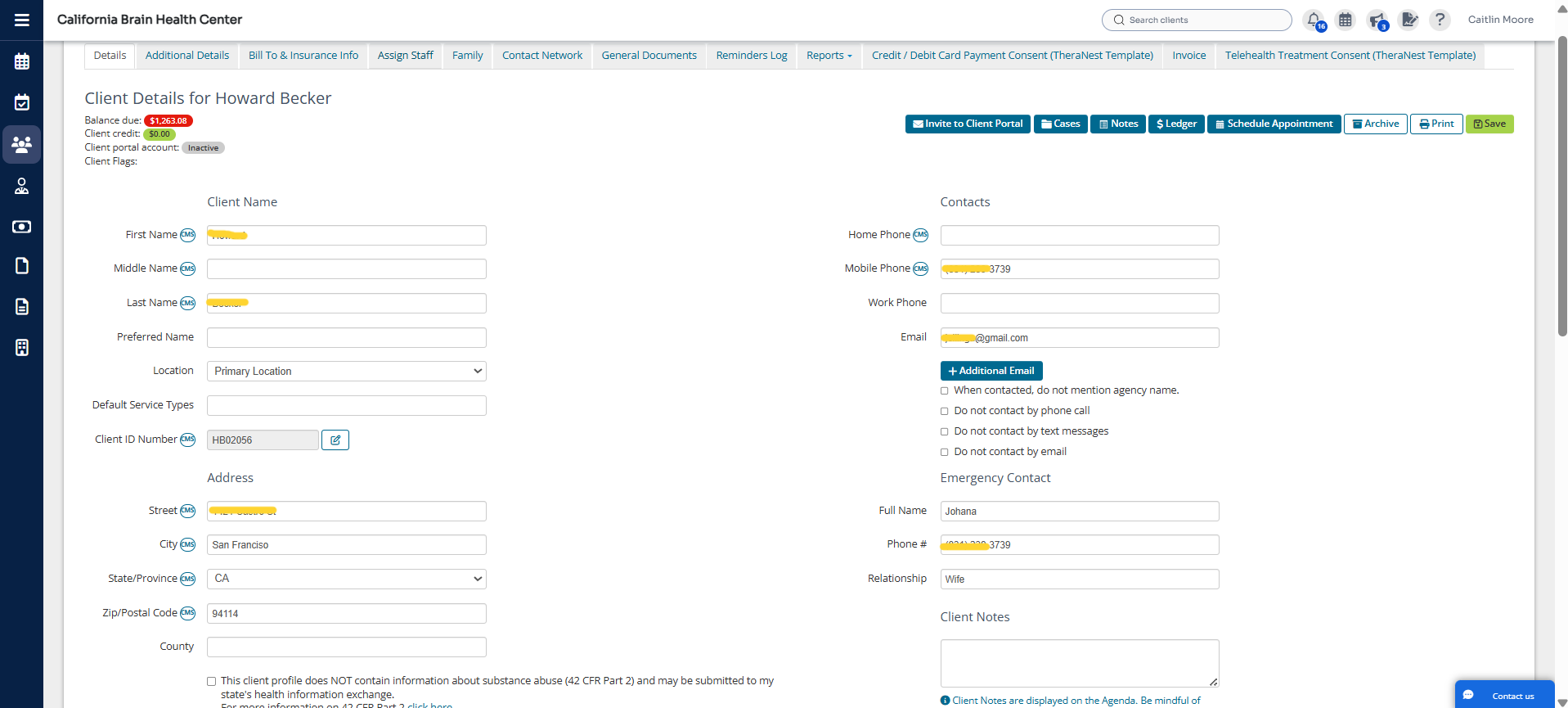Open the Clients group icon in sidebar
This screenshot has height=708, width=1568.
[22, 145]
